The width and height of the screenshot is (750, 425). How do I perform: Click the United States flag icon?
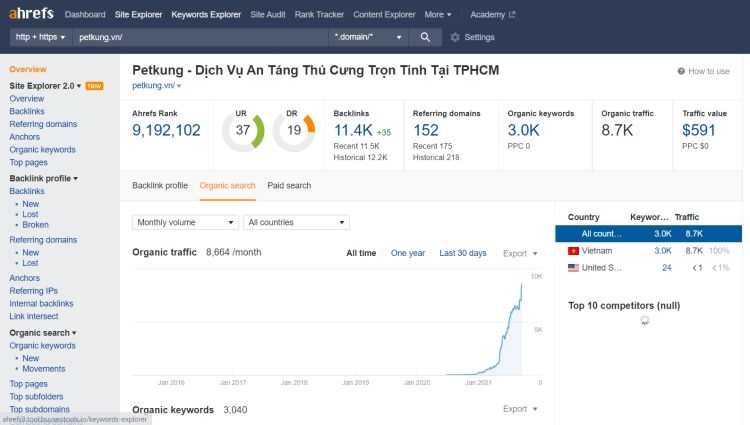[x=573, y=268]
